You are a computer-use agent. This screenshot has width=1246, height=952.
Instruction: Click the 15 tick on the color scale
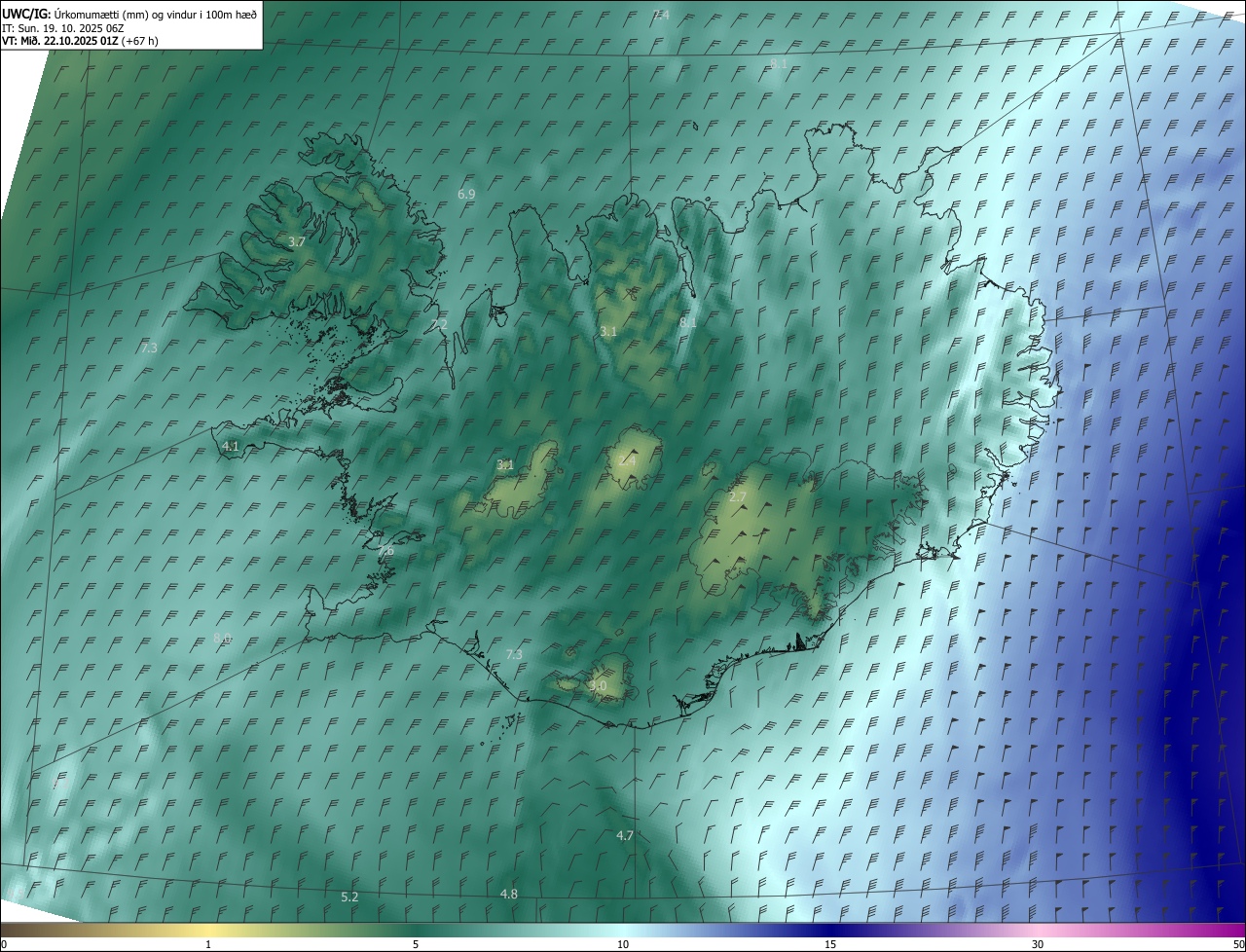[830, 944]
